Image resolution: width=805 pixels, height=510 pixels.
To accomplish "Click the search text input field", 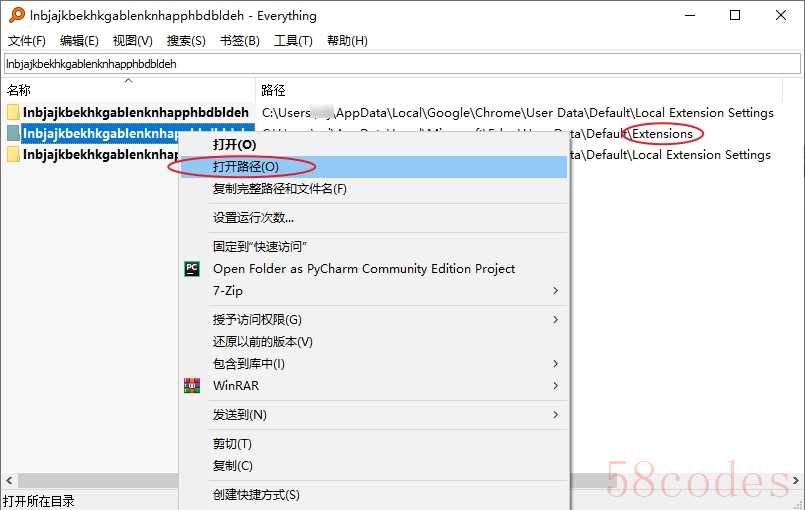I will [x=400, y=63].
